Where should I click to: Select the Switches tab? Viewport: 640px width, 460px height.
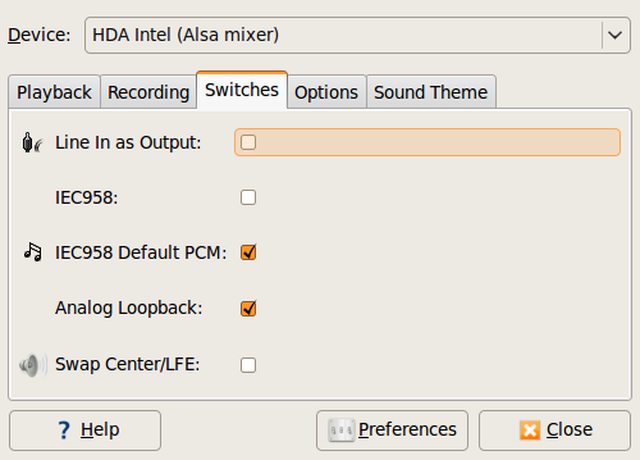pos(242,90)
